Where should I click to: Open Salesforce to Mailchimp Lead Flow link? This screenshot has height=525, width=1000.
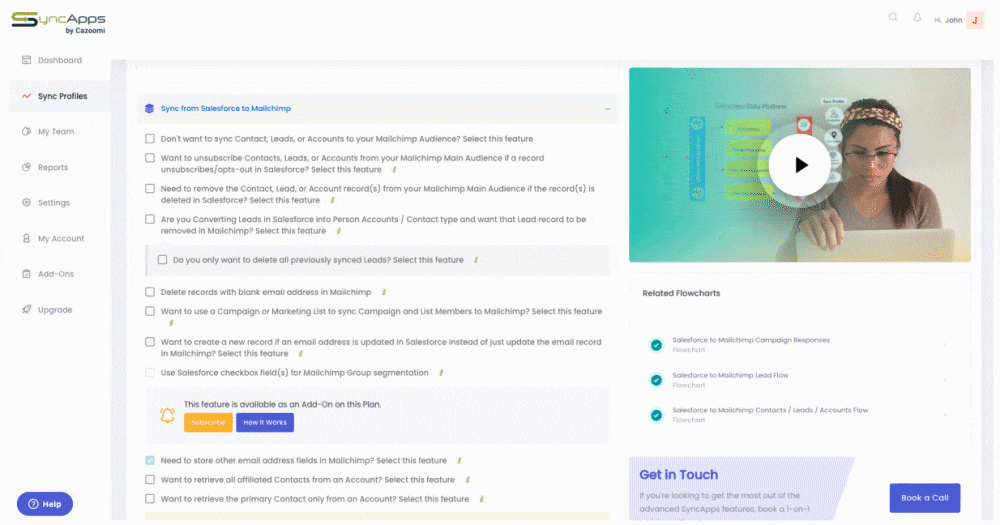tap(730, 375)
